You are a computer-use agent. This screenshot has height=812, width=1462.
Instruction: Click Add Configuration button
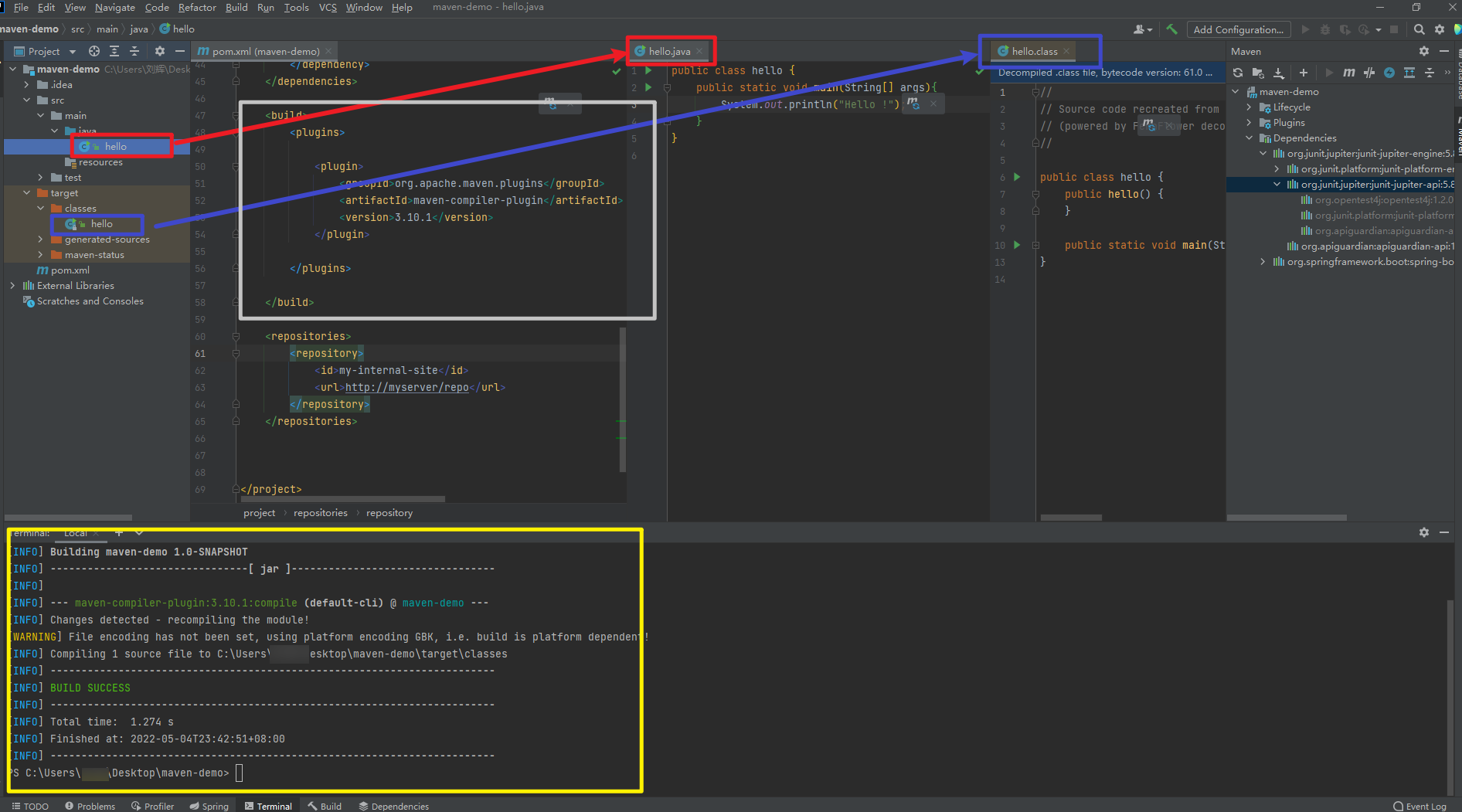[x=1238, y=29]
